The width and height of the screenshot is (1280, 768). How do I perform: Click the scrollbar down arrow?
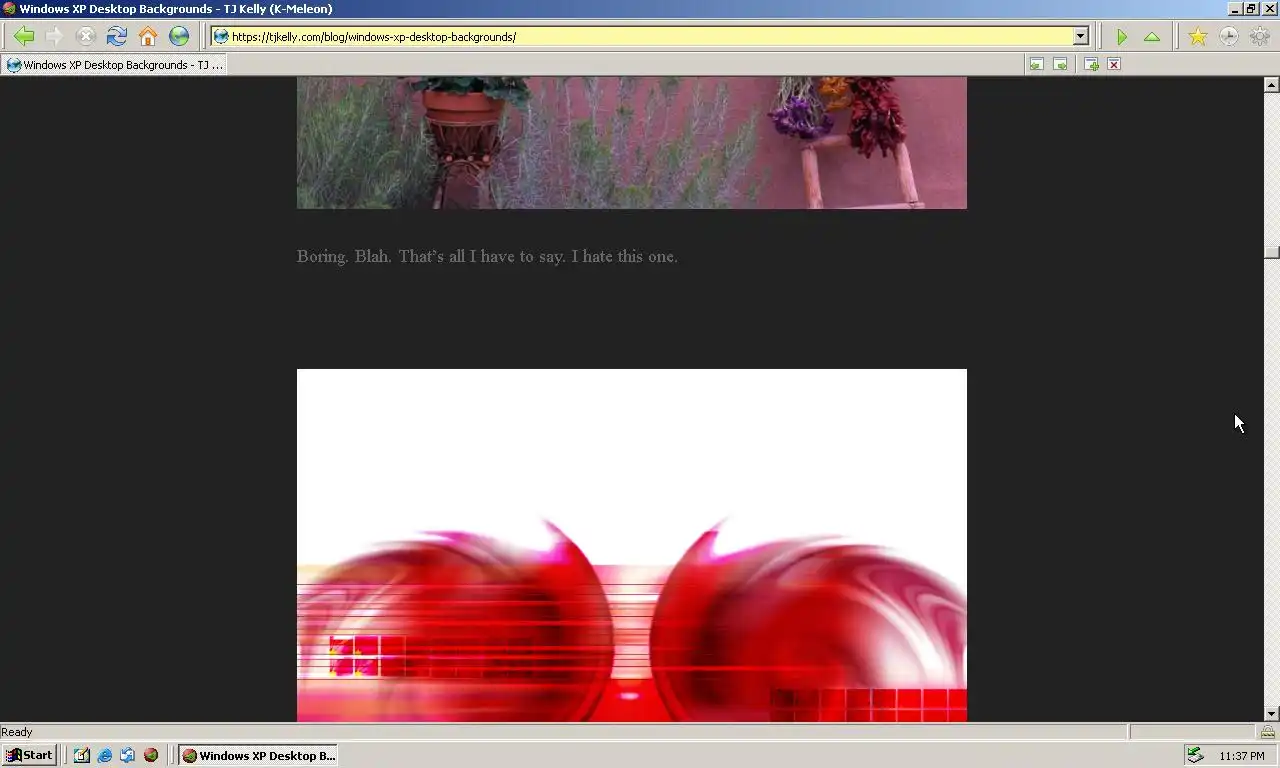coord(1271,714)
